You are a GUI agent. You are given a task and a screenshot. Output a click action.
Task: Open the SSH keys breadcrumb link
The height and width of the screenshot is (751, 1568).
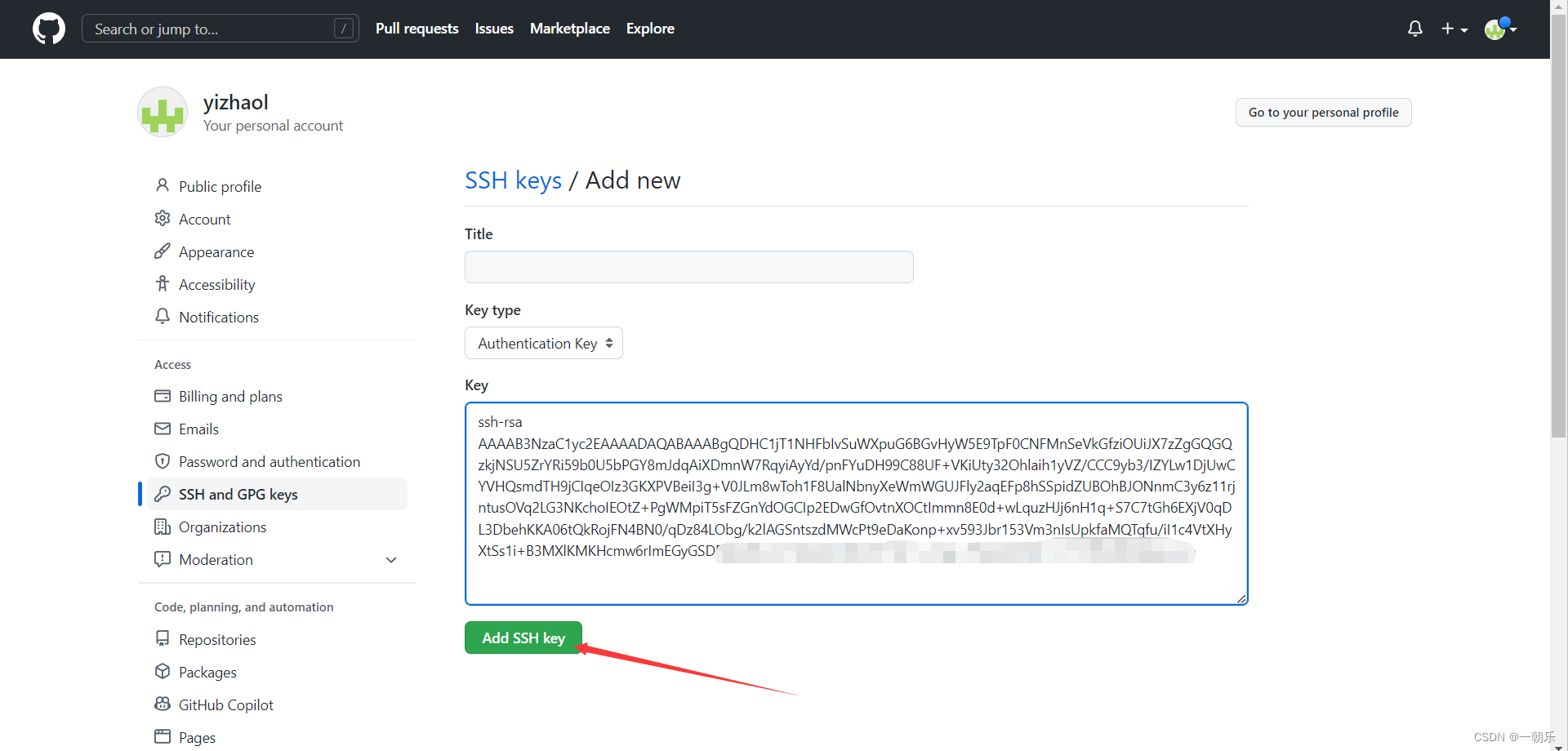513,180
